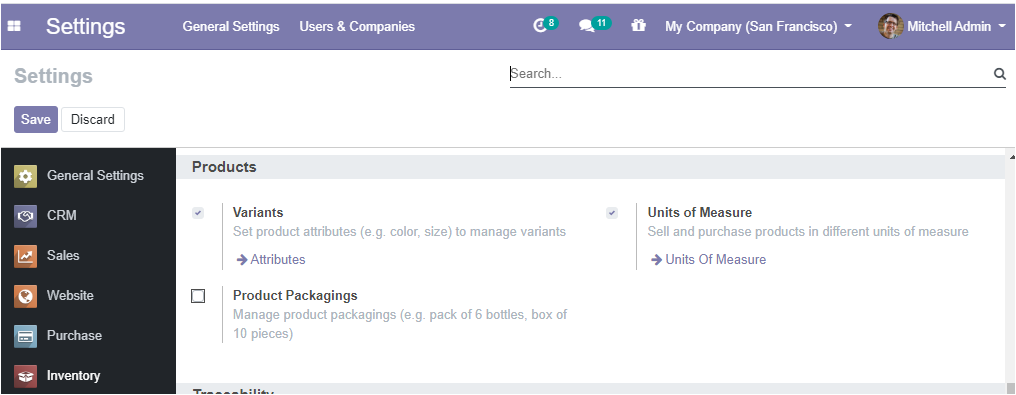Open the Units Of Measure link
This screenshot has height=395, width=1016.
pos(715,260)
